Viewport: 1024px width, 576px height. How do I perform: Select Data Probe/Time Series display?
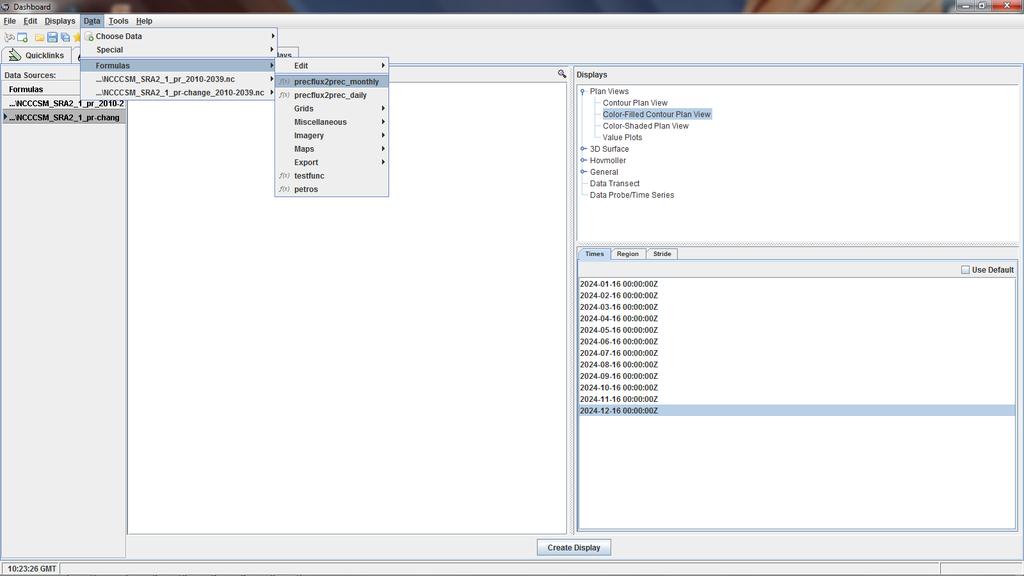pos(632,195)
